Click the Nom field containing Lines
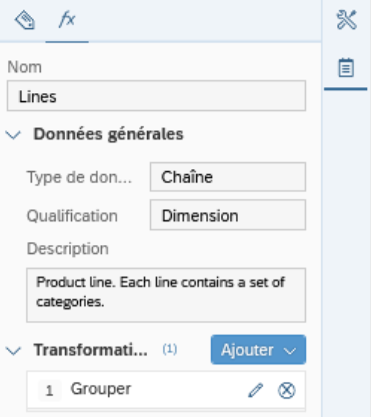The image size is (371, 417). (156, 96)
